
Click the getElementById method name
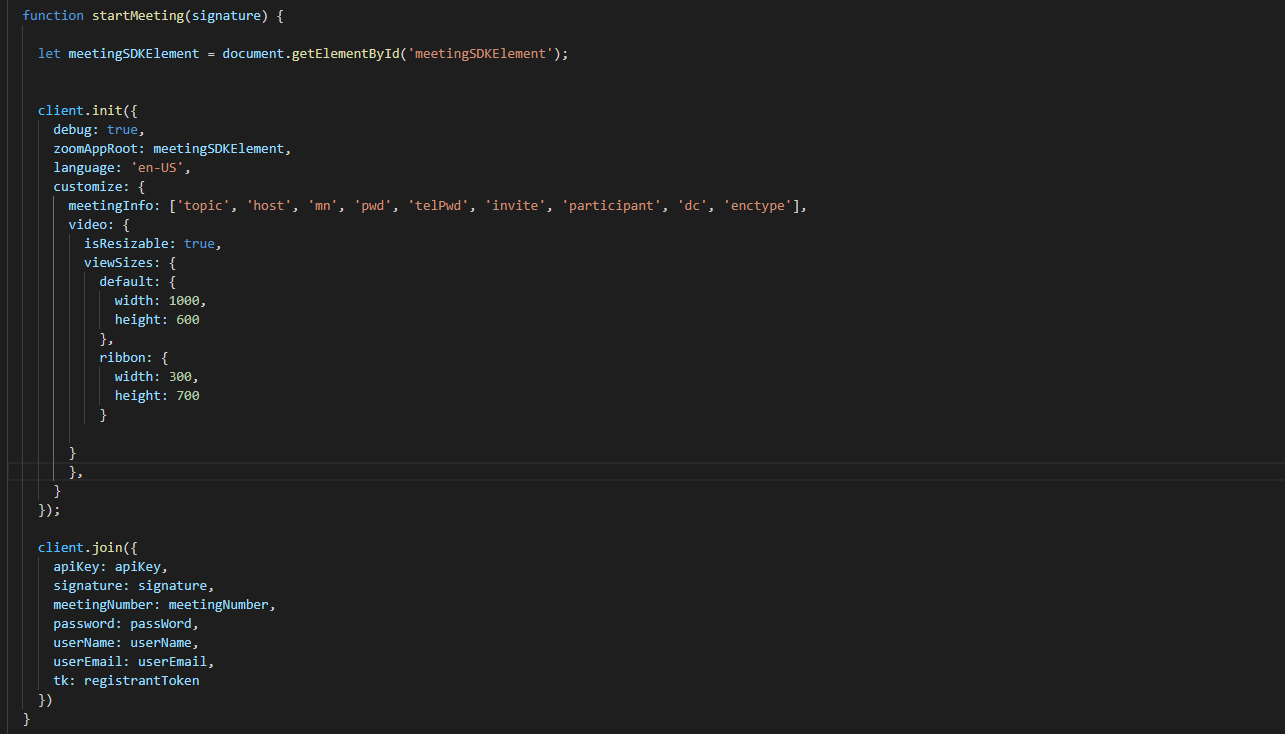[345, 54]
